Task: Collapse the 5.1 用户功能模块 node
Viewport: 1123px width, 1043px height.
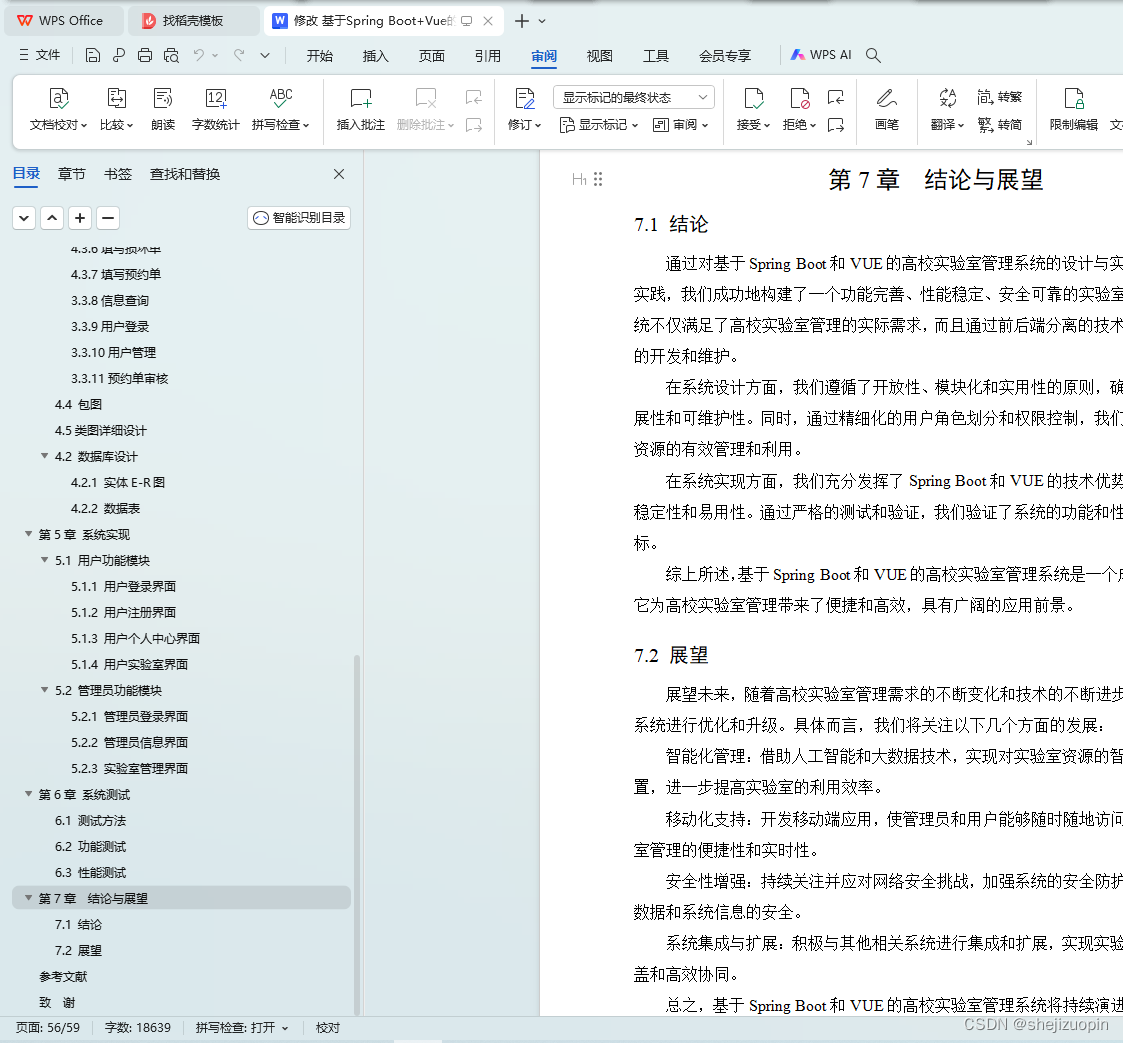Action: coord(44,559)
